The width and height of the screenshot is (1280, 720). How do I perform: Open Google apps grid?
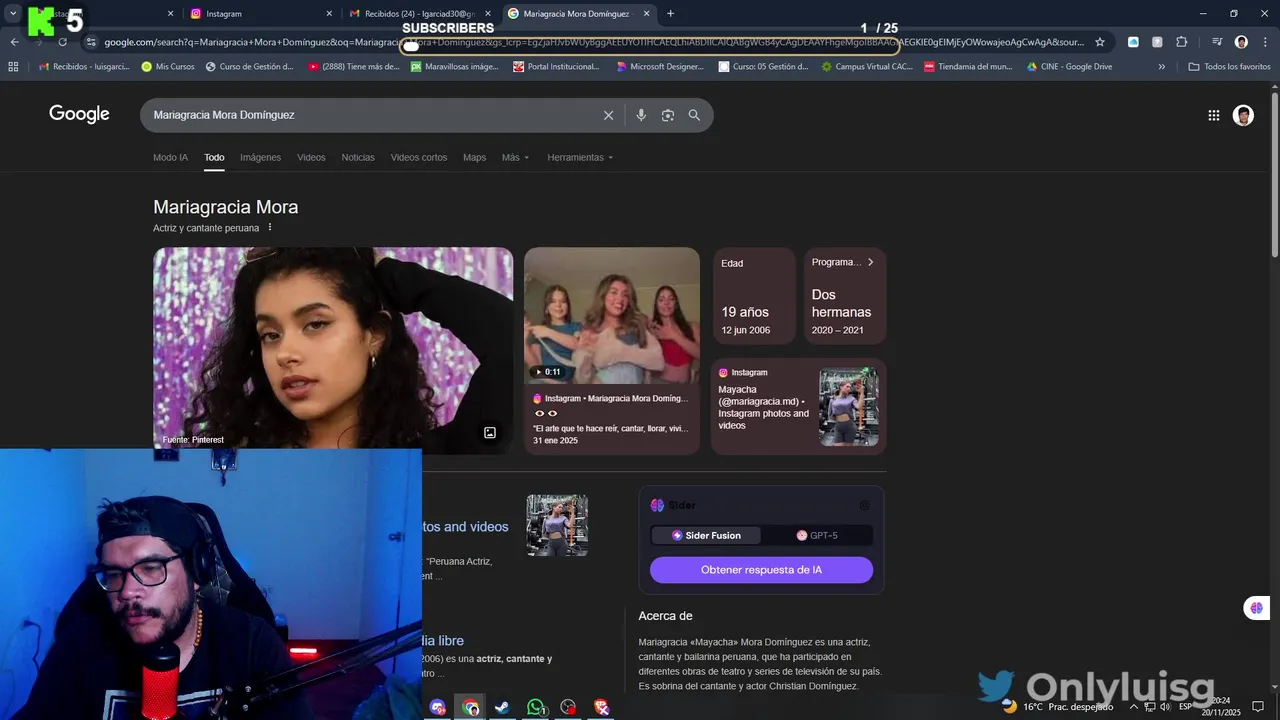pyautogui.click(x=1214, y=115)
